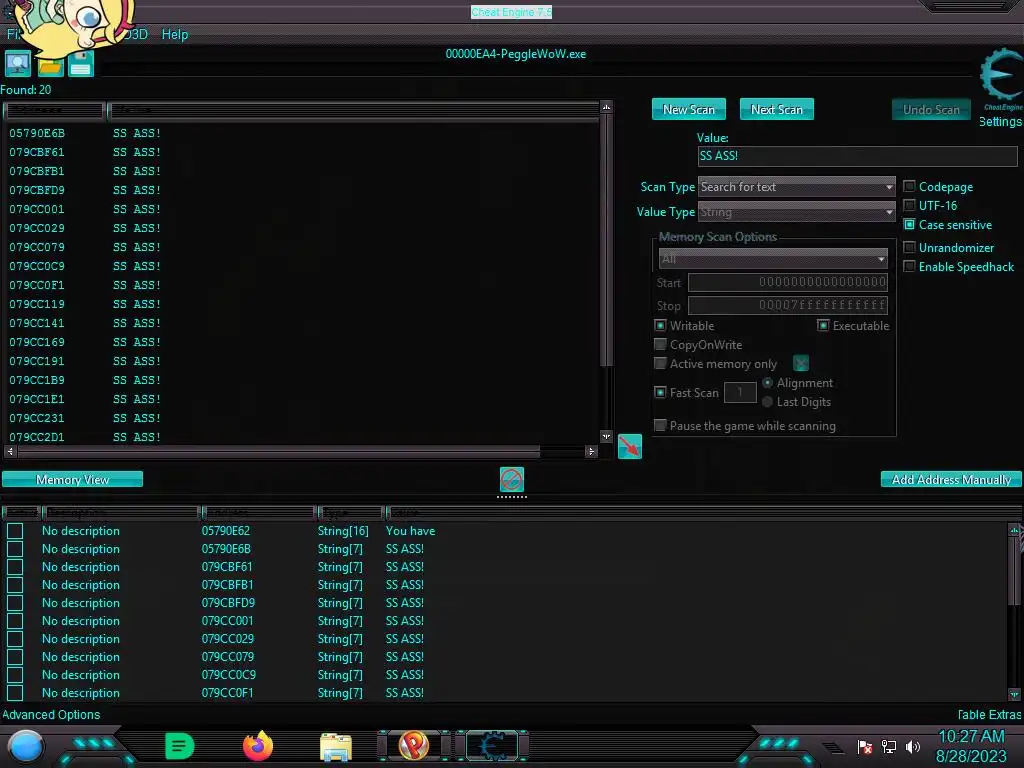Select the 'You have' value cell

410,531
